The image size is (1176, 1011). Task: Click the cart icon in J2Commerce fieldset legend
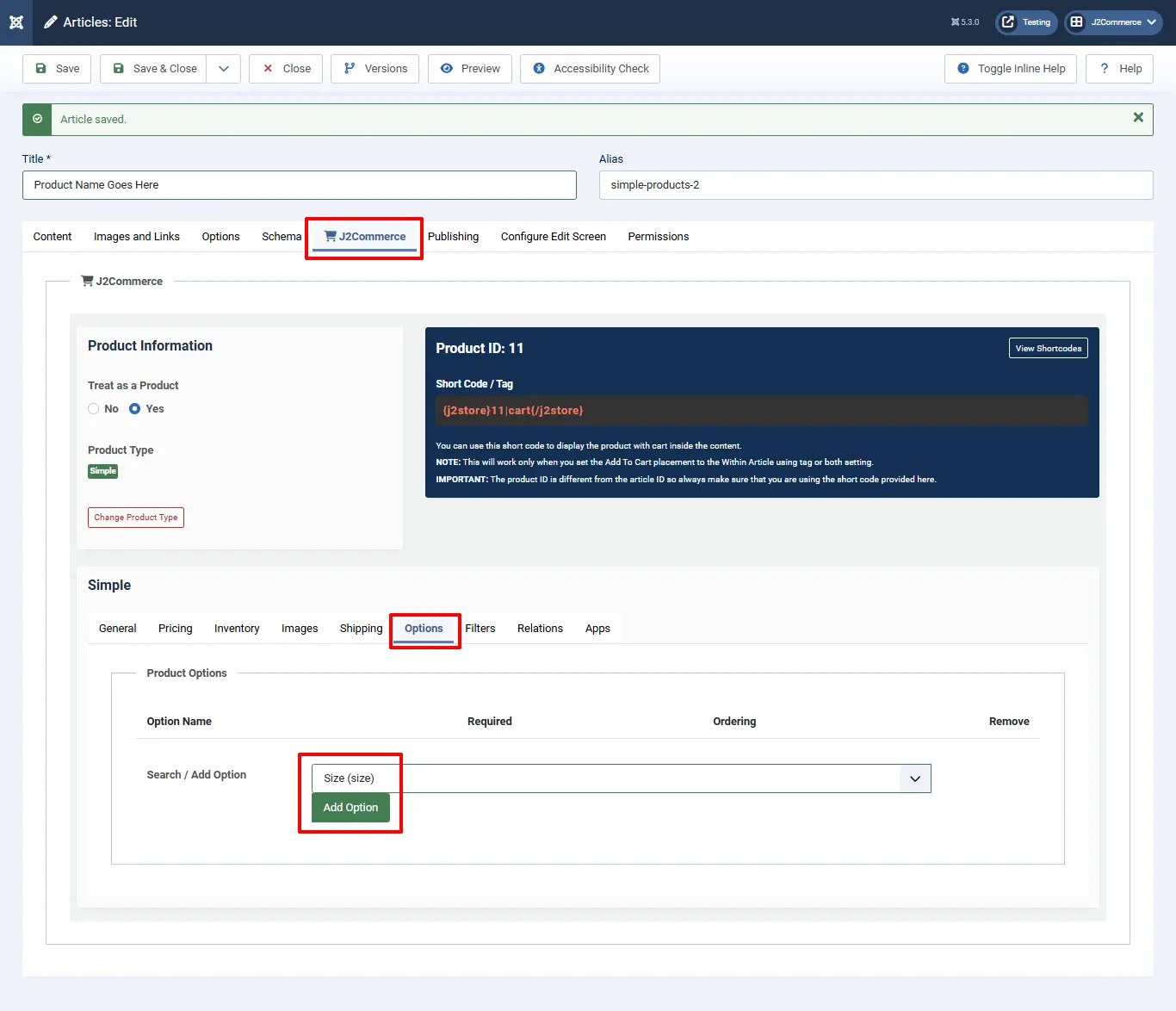pos(87,281)
